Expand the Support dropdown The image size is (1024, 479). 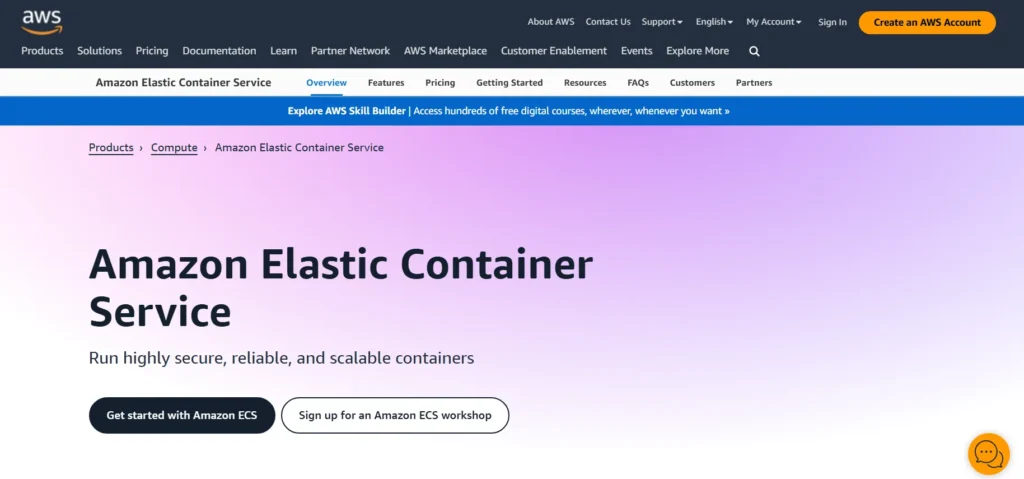pyautogui.click(x=662, y=22)
